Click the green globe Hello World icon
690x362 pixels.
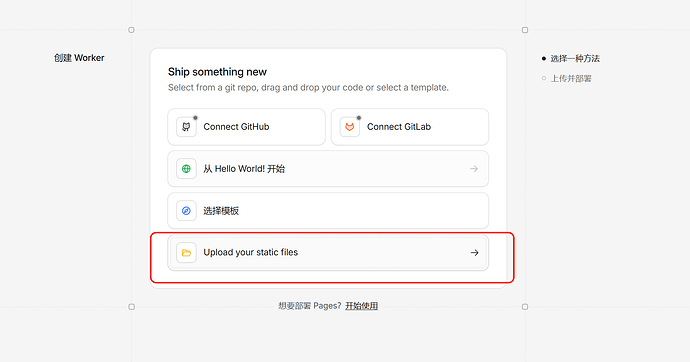pos(186,169)
